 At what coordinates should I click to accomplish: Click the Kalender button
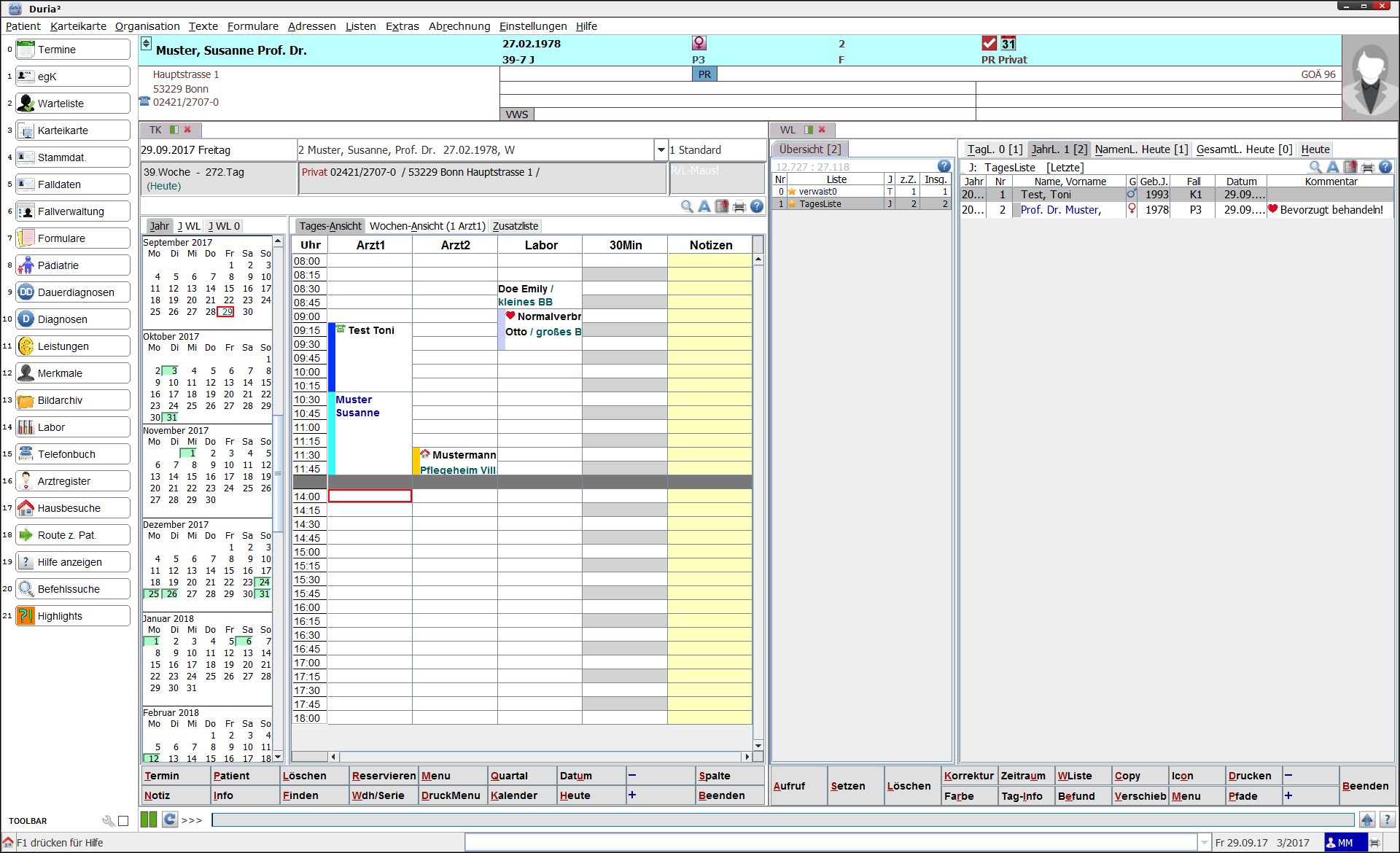point(521,795)
